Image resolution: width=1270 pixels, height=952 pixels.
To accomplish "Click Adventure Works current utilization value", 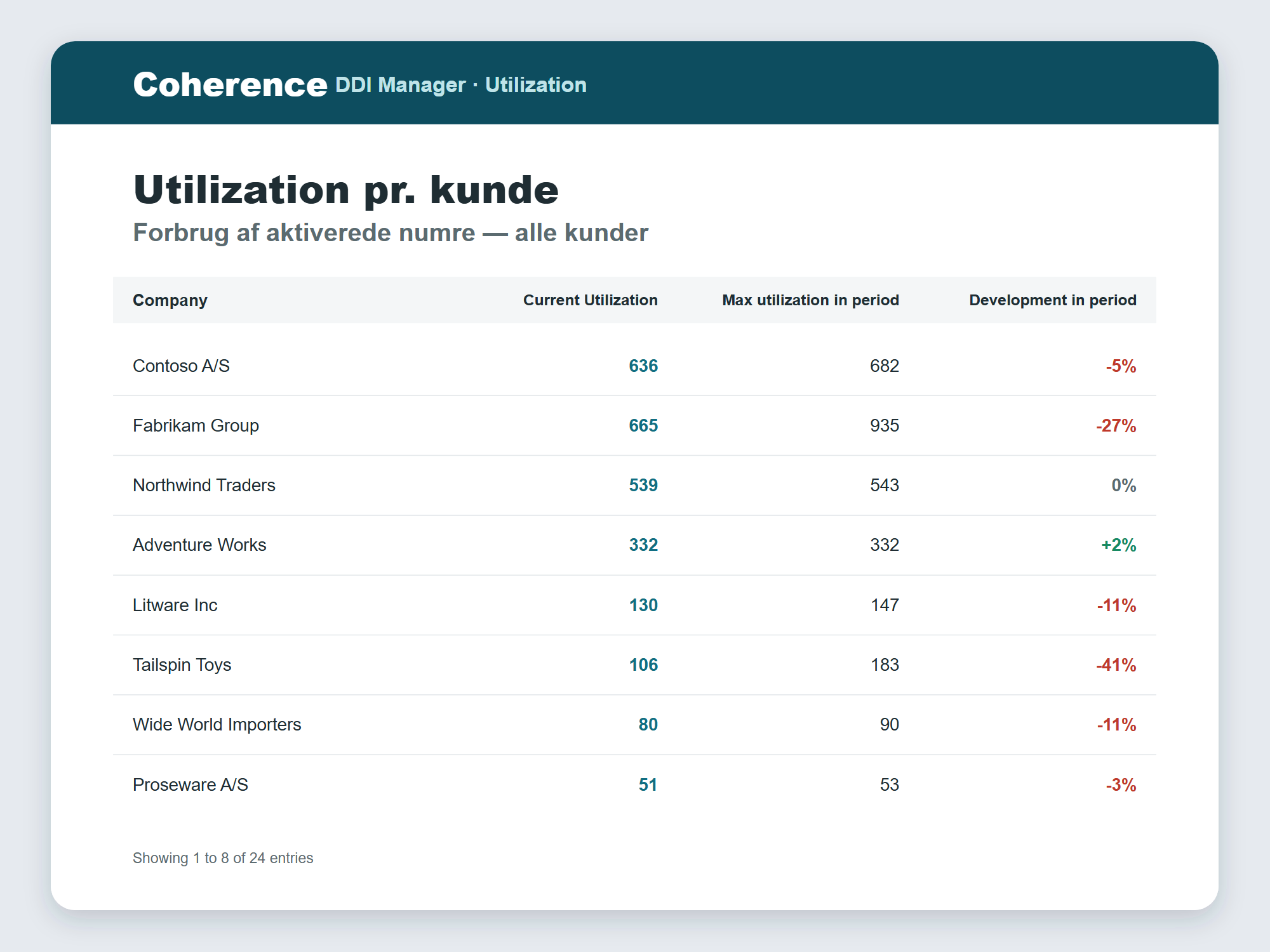I will [643, 545].
